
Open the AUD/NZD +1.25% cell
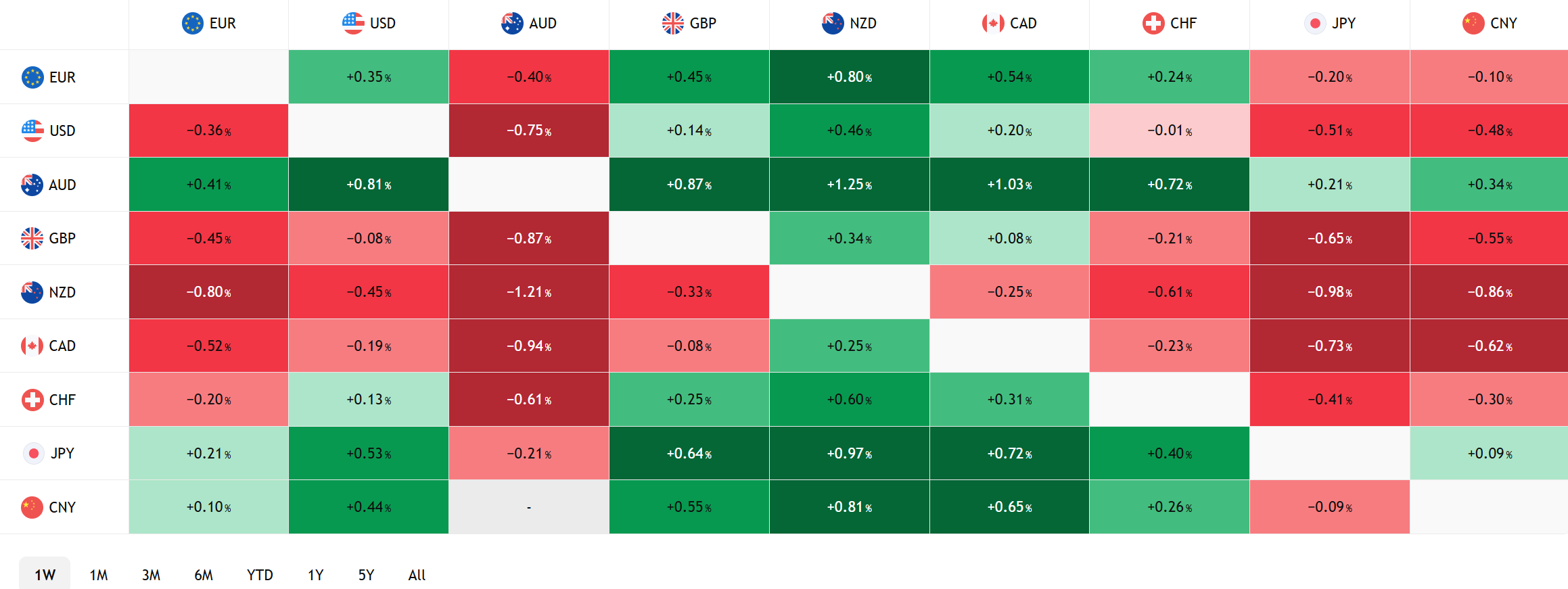coord(849,185)
